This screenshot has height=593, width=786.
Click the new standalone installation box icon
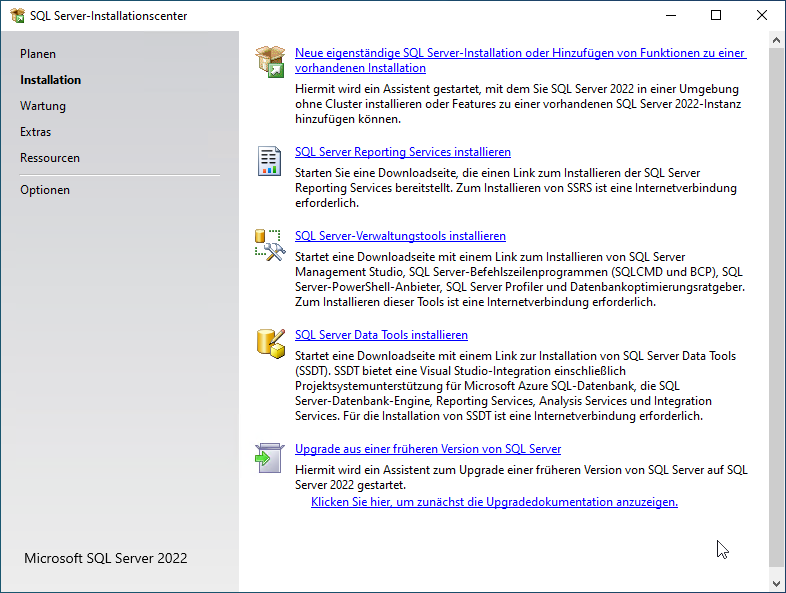pos(270,61)
